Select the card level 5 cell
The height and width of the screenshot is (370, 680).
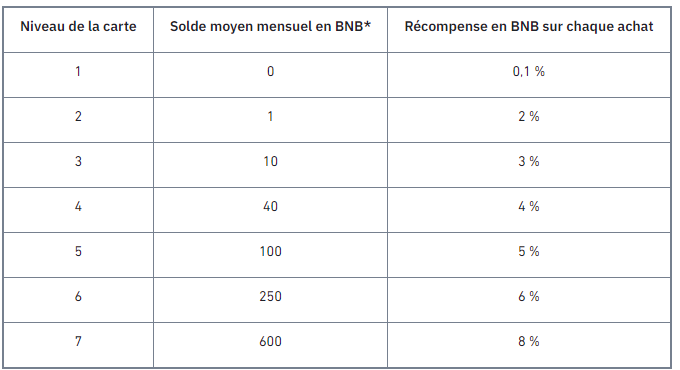78,252
